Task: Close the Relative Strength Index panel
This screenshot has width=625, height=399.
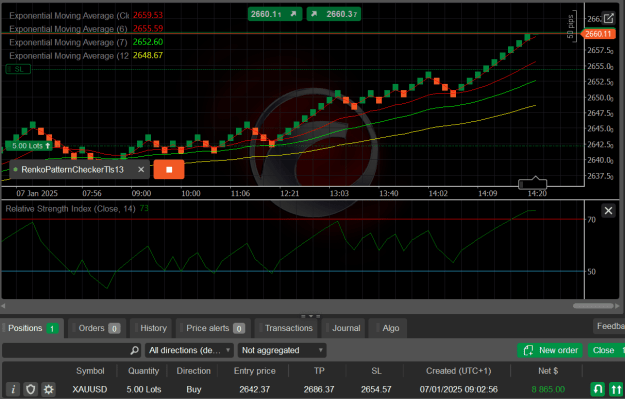Action: [x=608, y=210]
